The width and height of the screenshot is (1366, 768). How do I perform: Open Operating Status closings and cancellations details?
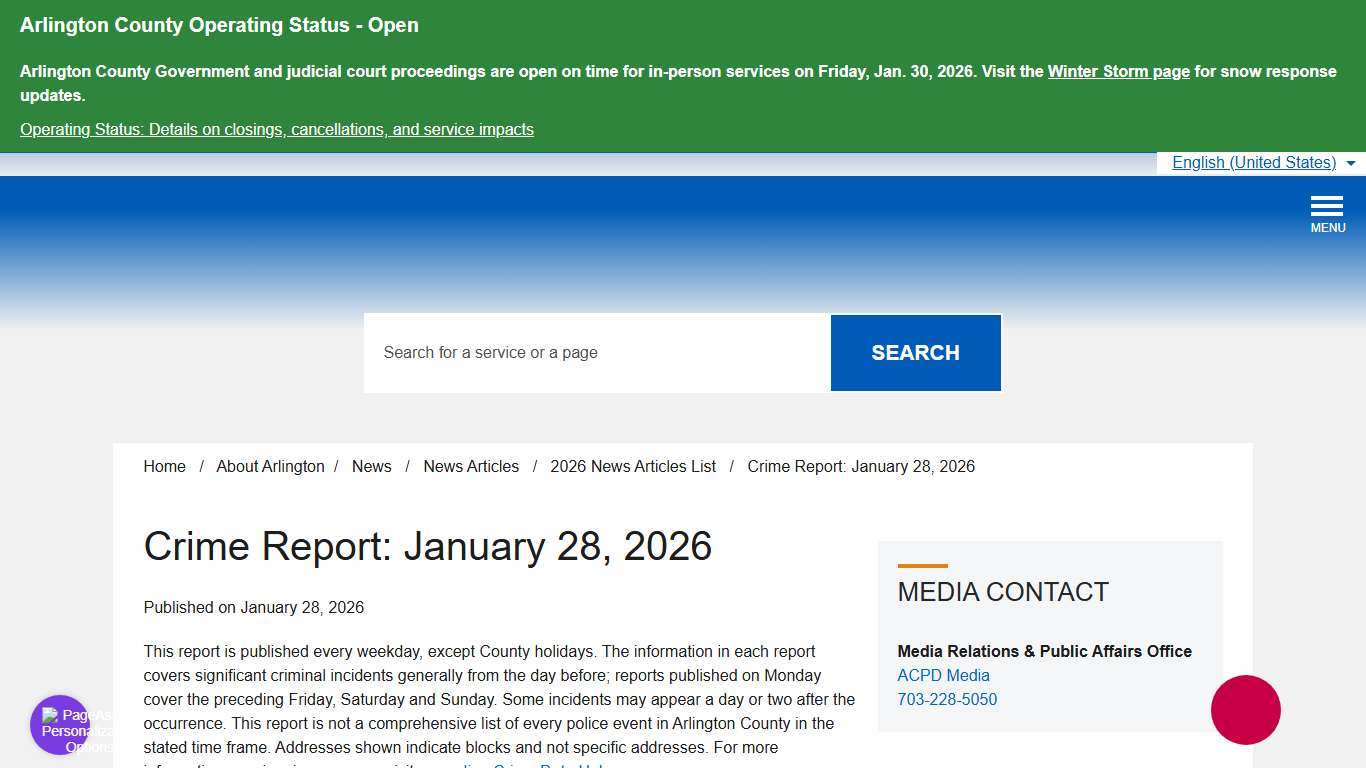coord(277,129)
